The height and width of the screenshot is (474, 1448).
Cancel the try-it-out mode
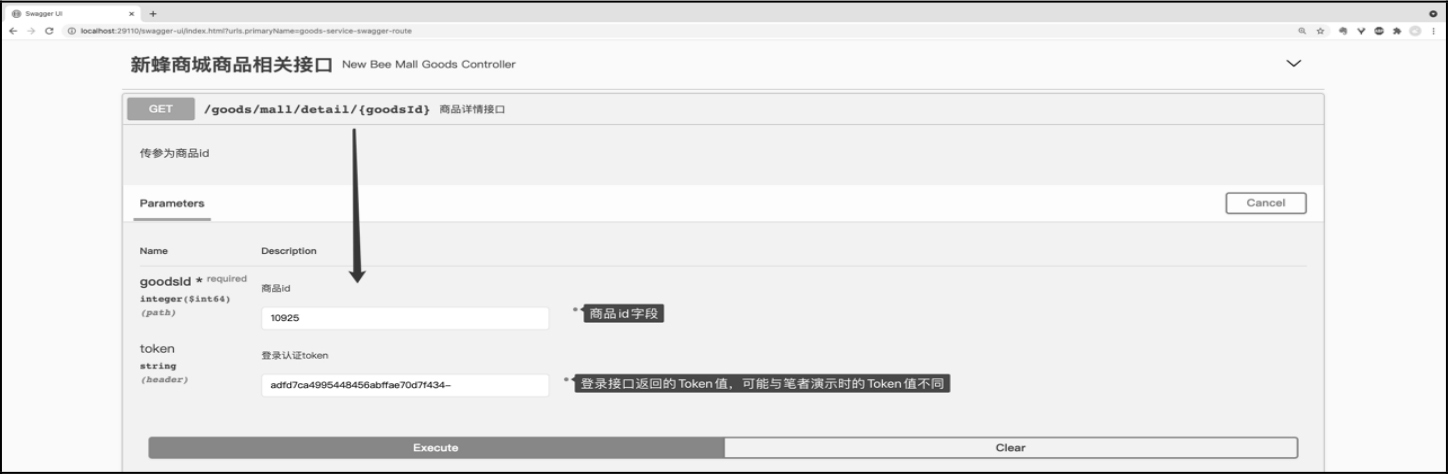pyautogui.click(x=1265, y=203)
